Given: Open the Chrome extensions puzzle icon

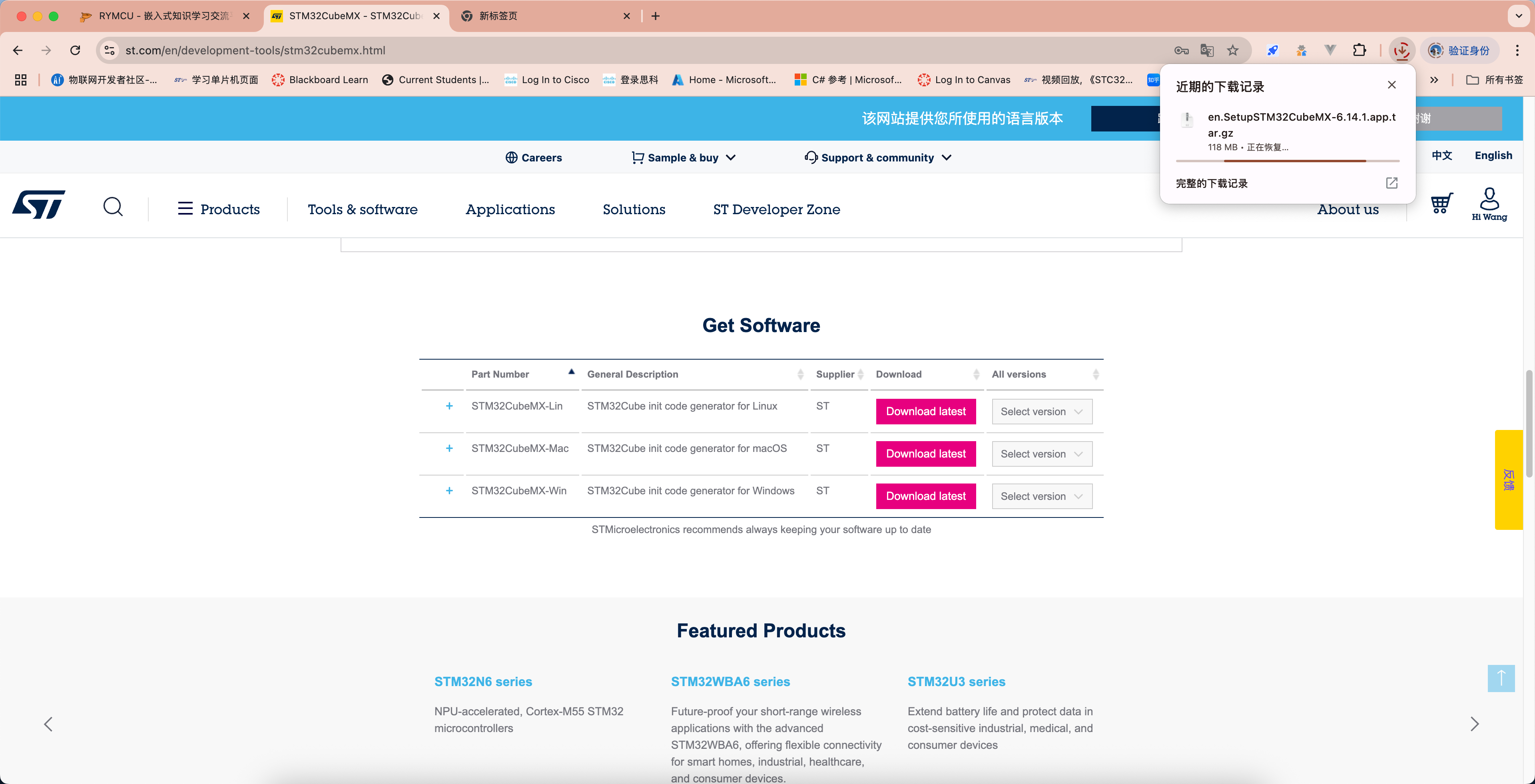Looking at the screenshot, I should tap(1359, 51).
